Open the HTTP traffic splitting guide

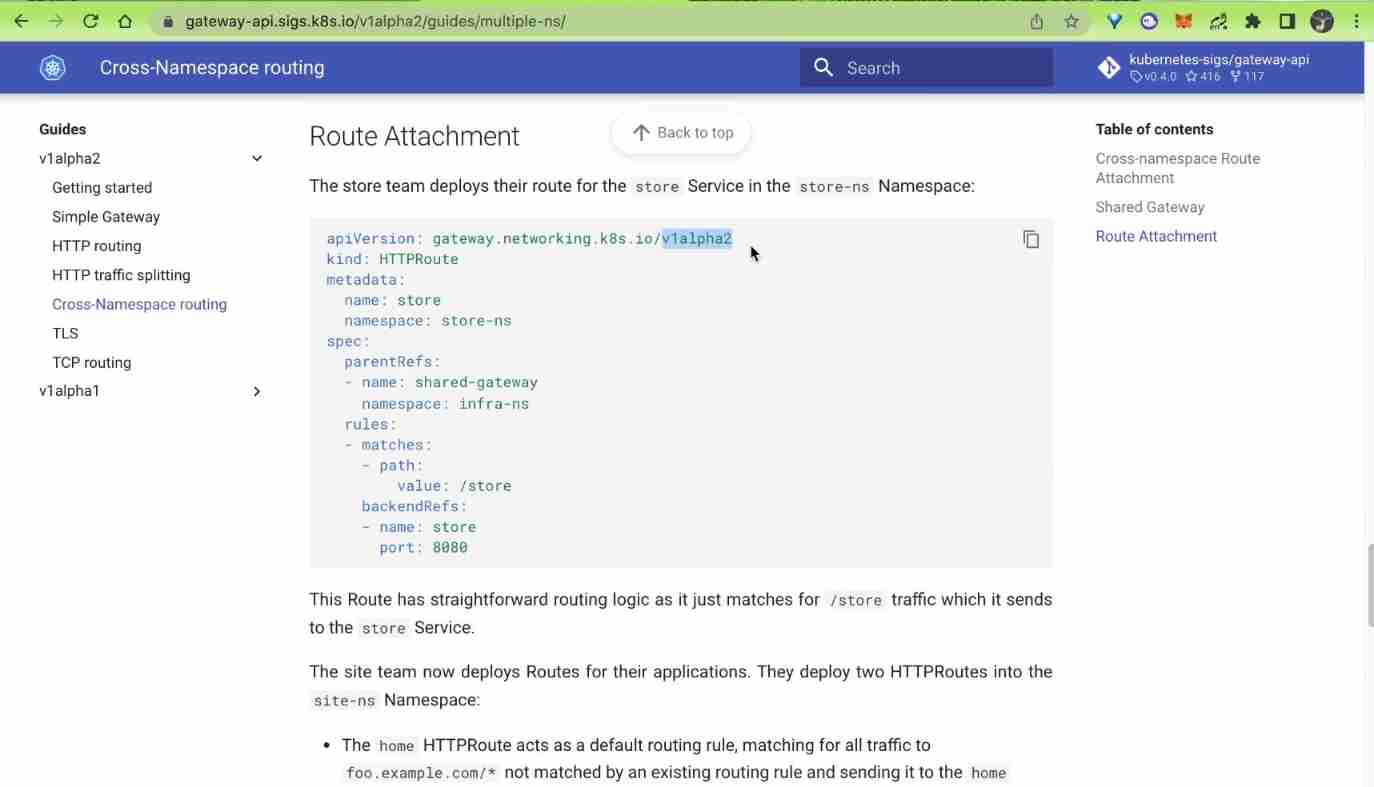pos(121,275)
